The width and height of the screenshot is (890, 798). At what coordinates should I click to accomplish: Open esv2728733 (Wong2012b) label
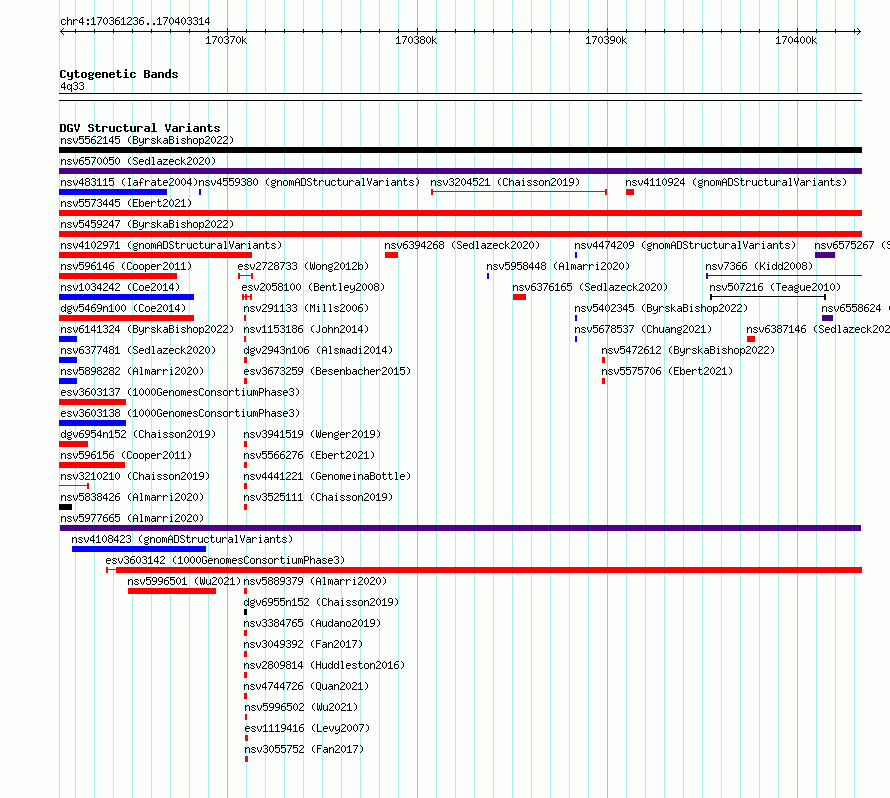tap(303, 266)
